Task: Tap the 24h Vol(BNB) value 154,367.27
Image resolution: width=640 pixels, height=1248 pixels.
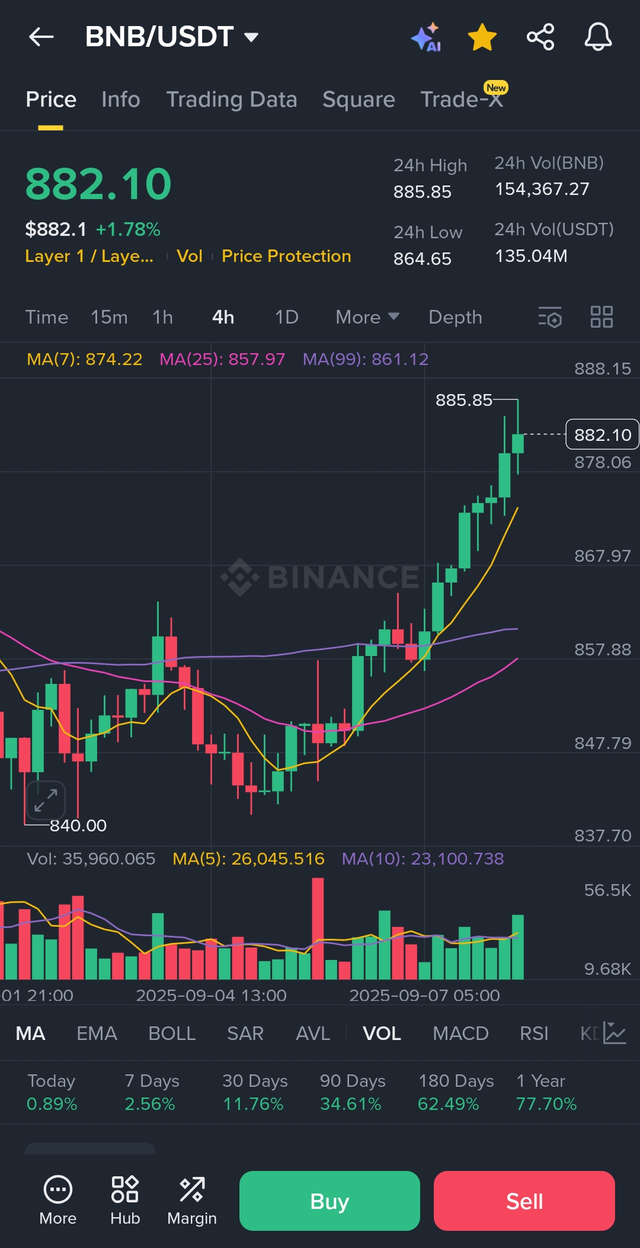Action: tap(542, 188)
